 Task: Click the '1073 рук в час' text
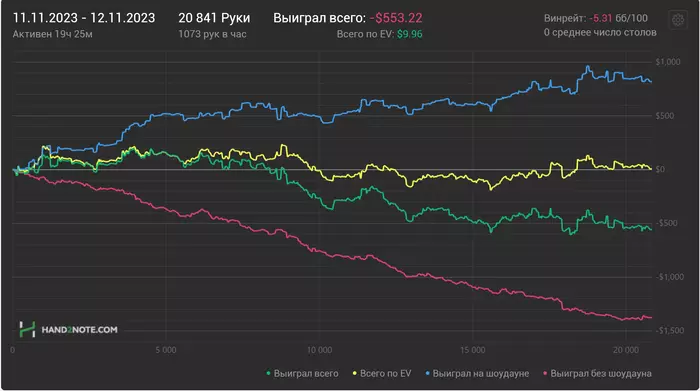click(212, 34)
